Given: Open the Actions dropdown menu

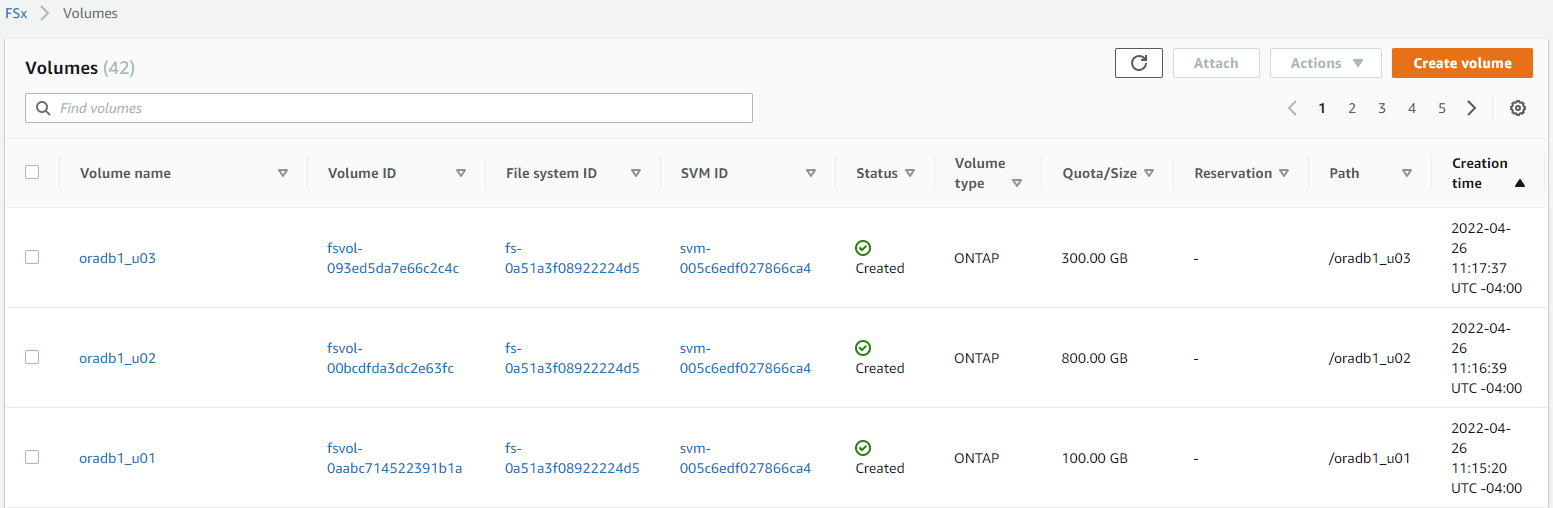Looking at the screenshot, I should pos(1325,63).
